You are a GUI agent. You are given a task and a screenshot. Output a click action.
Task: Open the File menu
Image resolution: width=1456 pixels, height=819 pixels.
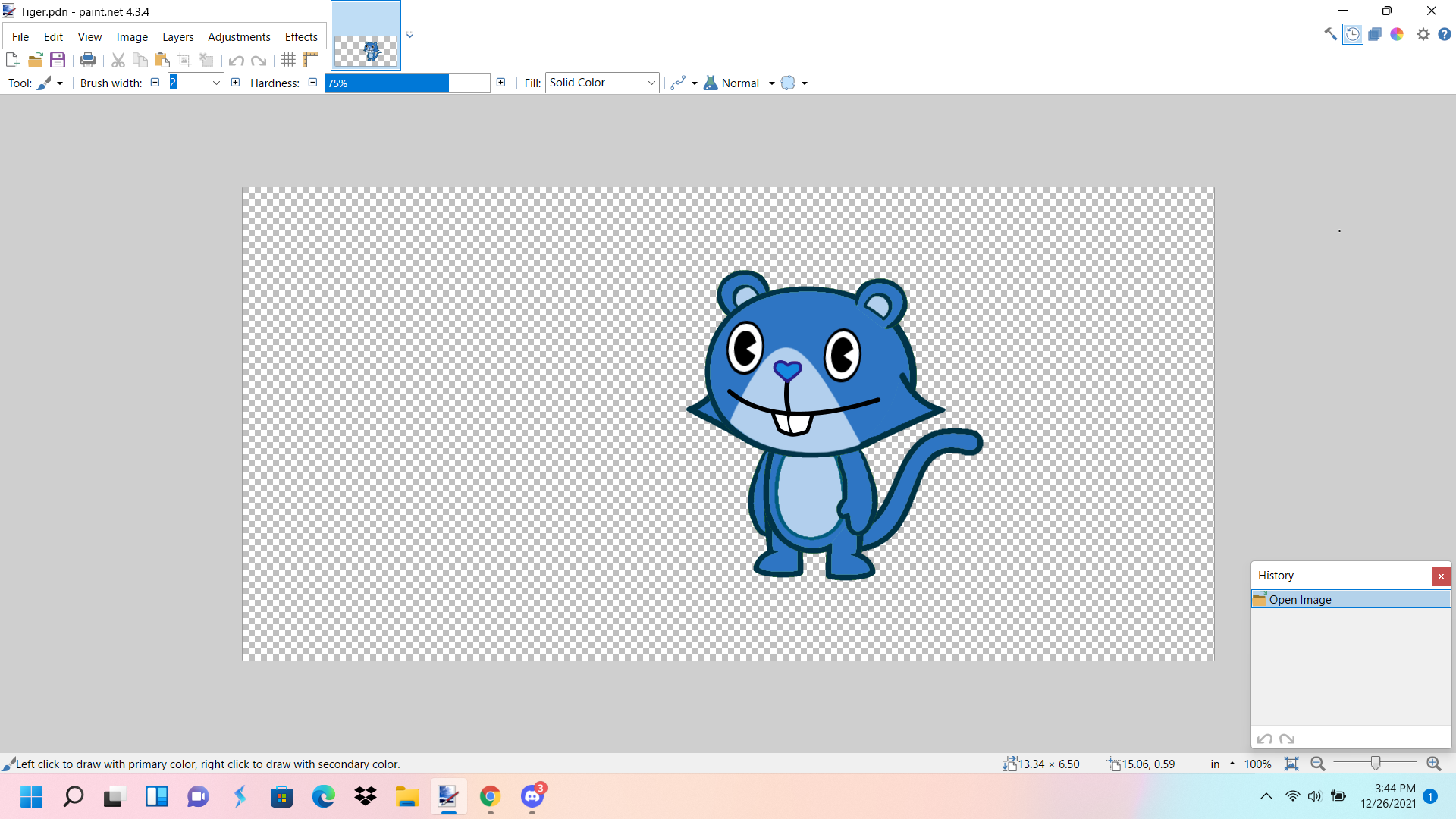pos(20,36)
